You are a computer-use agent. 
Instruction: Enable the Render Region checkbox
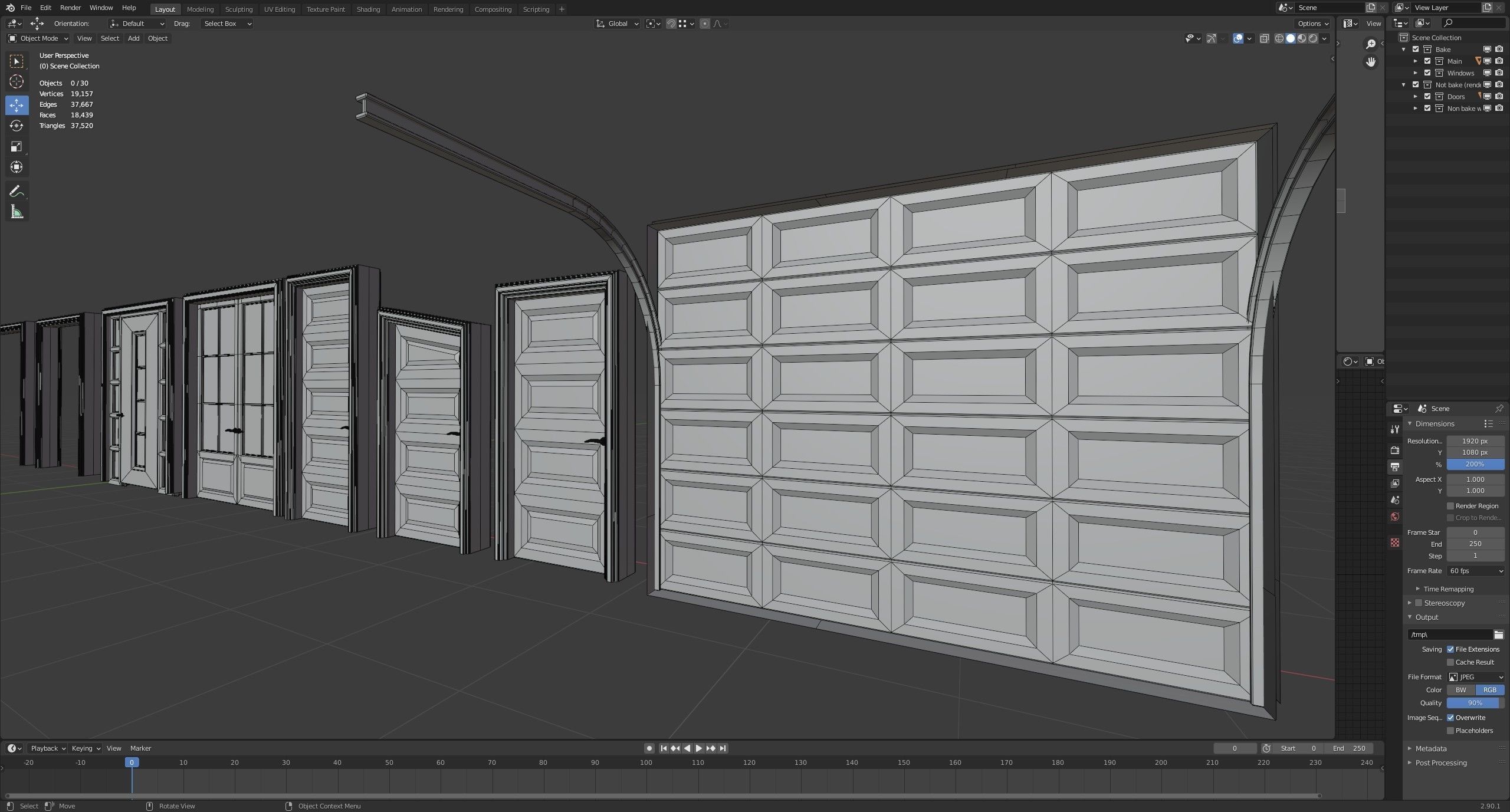click(x=1450, y=506)
